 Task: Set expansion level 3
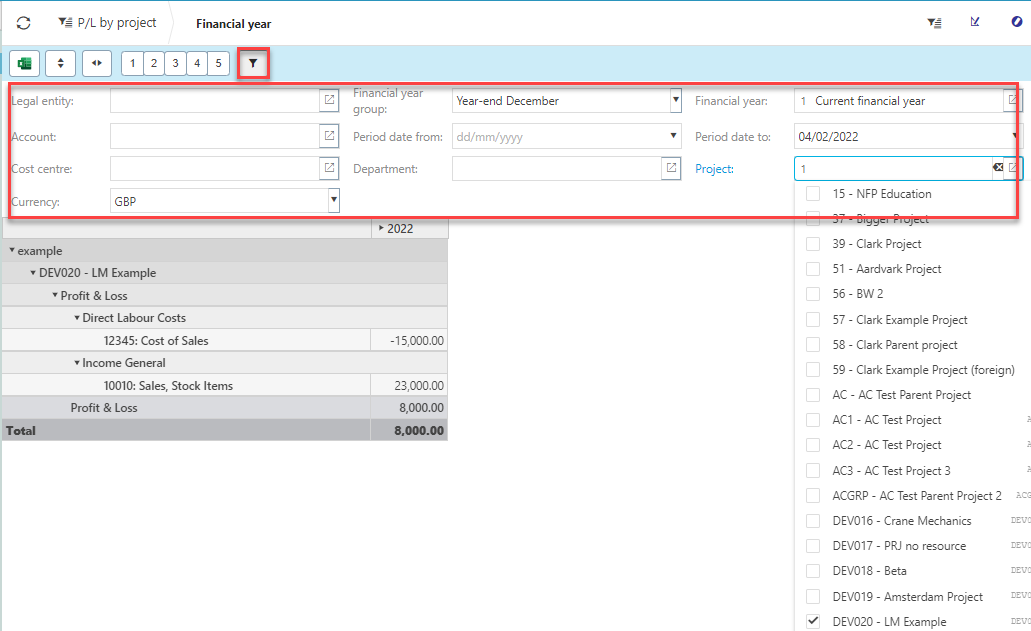click(176, 64)
